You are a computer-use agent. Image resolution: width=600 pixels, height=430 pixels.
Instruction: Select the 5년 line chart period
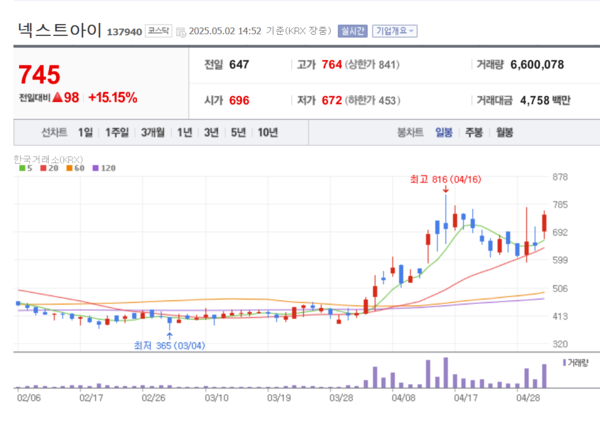(238, 132)
